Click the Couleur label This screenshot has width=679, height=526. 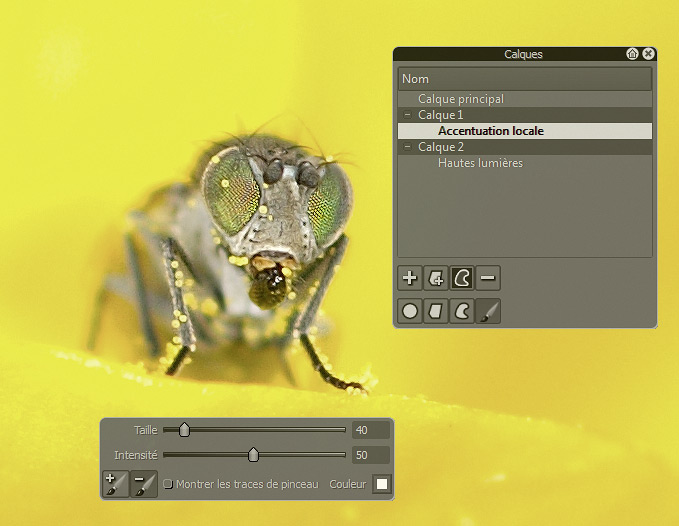point(347,484)
